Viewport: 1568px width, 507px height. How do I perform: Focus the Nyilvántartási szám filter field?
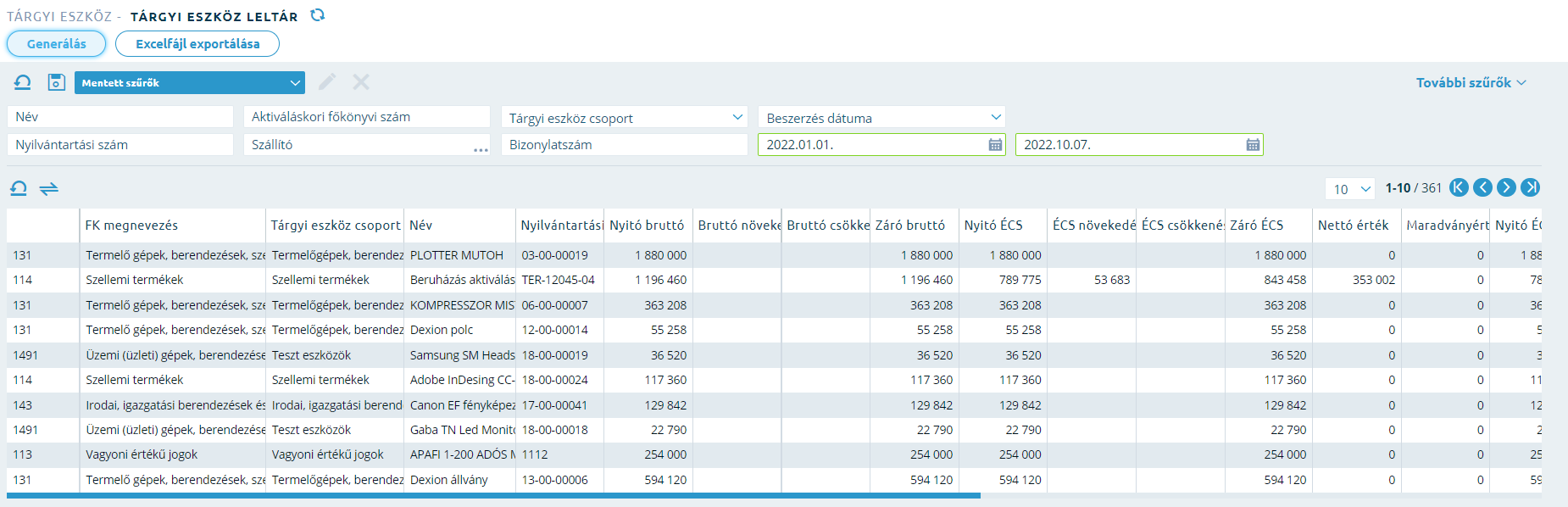[120, 145]
